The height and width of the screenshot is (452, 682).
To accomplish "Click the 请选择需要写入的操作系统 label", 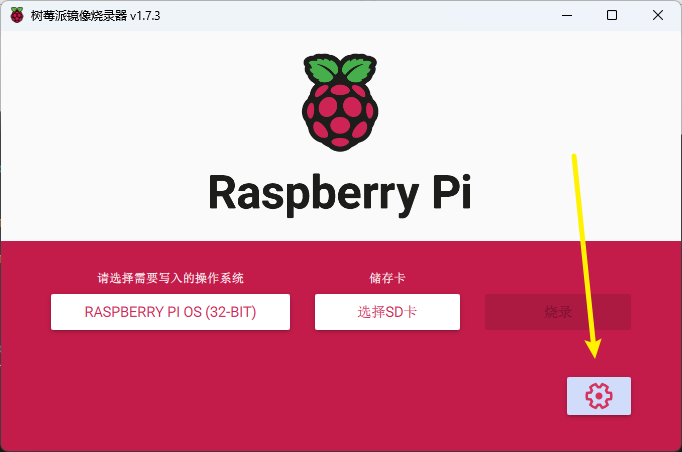I will [x=170, y=278].
